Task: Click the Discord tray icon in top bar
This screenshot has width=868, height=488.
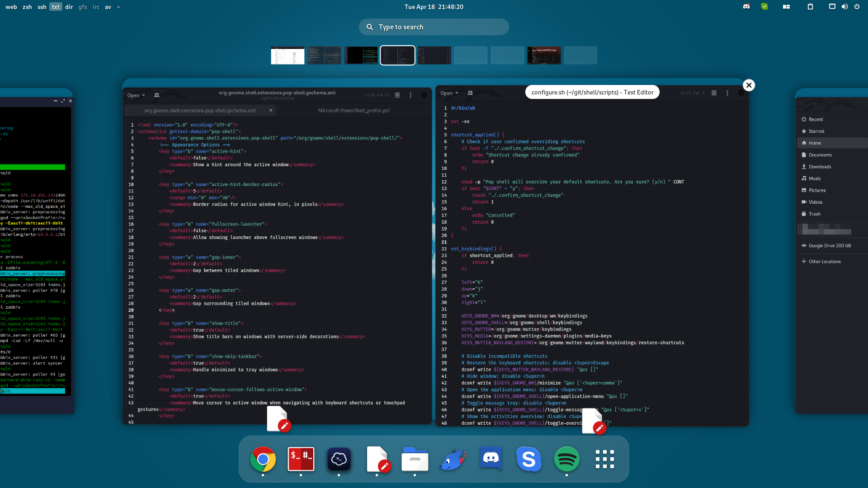Action: coord(746,7)
